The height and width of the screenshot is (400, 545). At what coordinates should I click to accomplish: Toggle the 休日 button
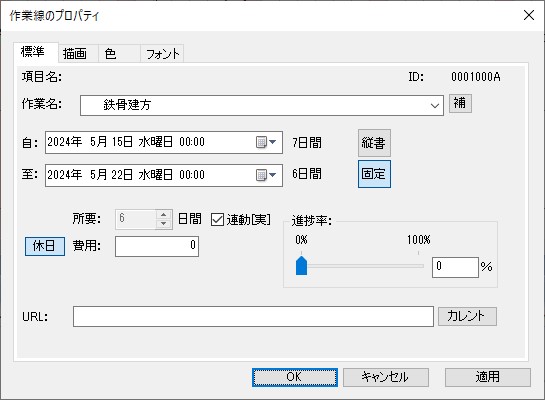click(x=45, y=246)
